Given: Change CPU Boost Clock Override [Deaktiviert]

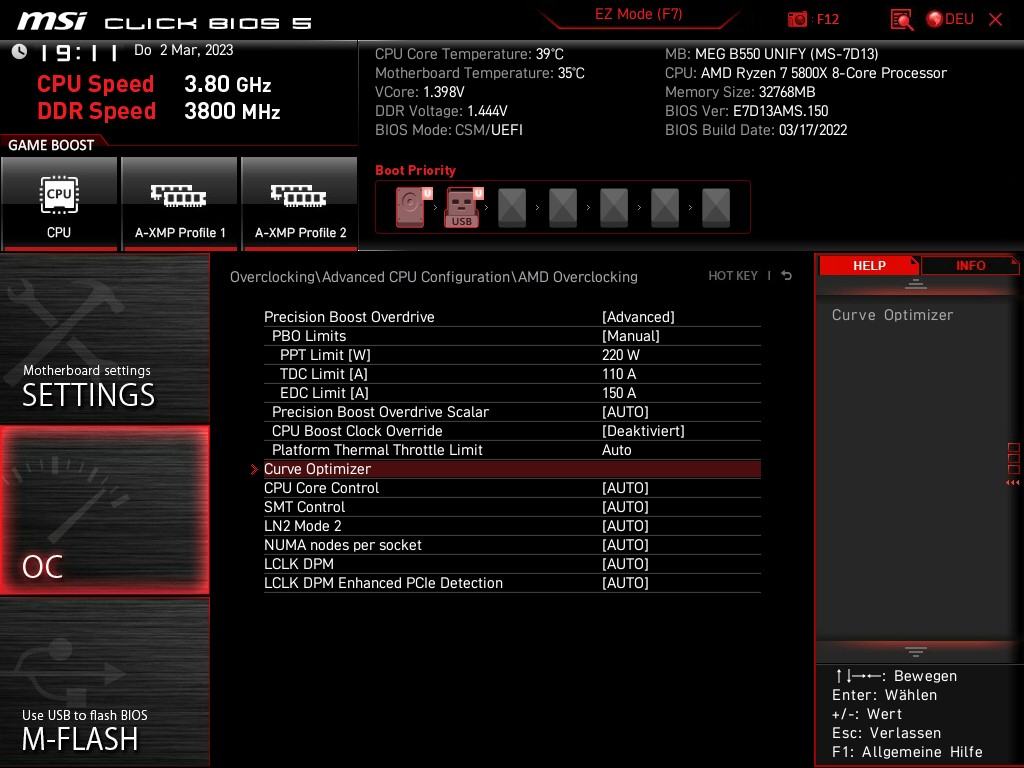Looking at the screenshot, I should pos(643,431).
